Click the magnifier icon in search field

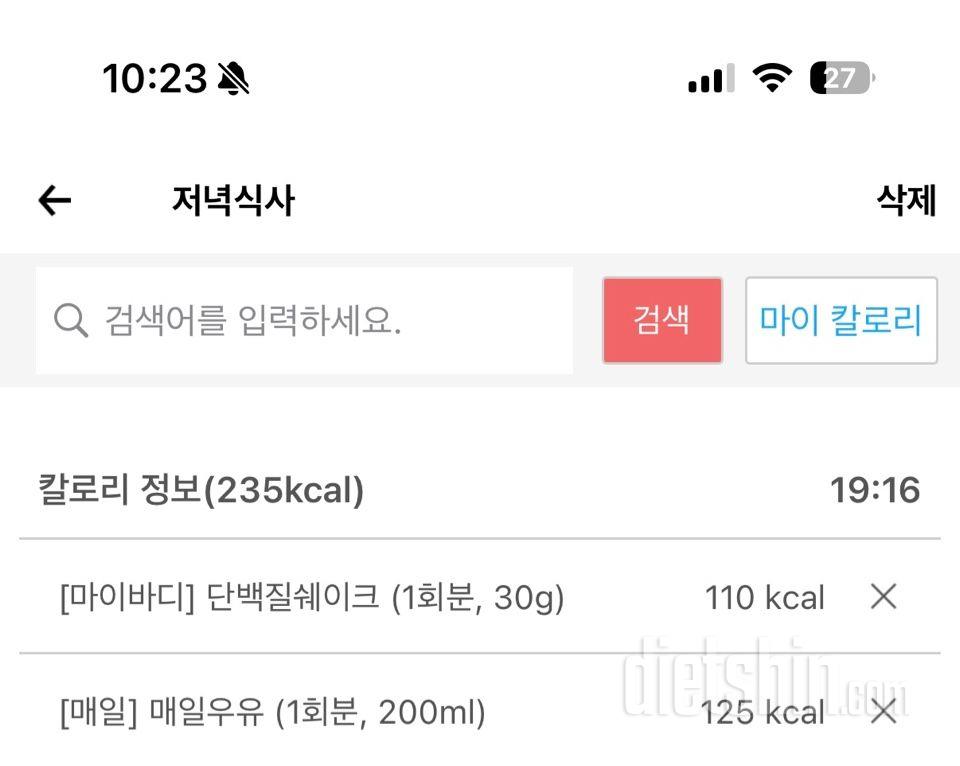(71, 321)
